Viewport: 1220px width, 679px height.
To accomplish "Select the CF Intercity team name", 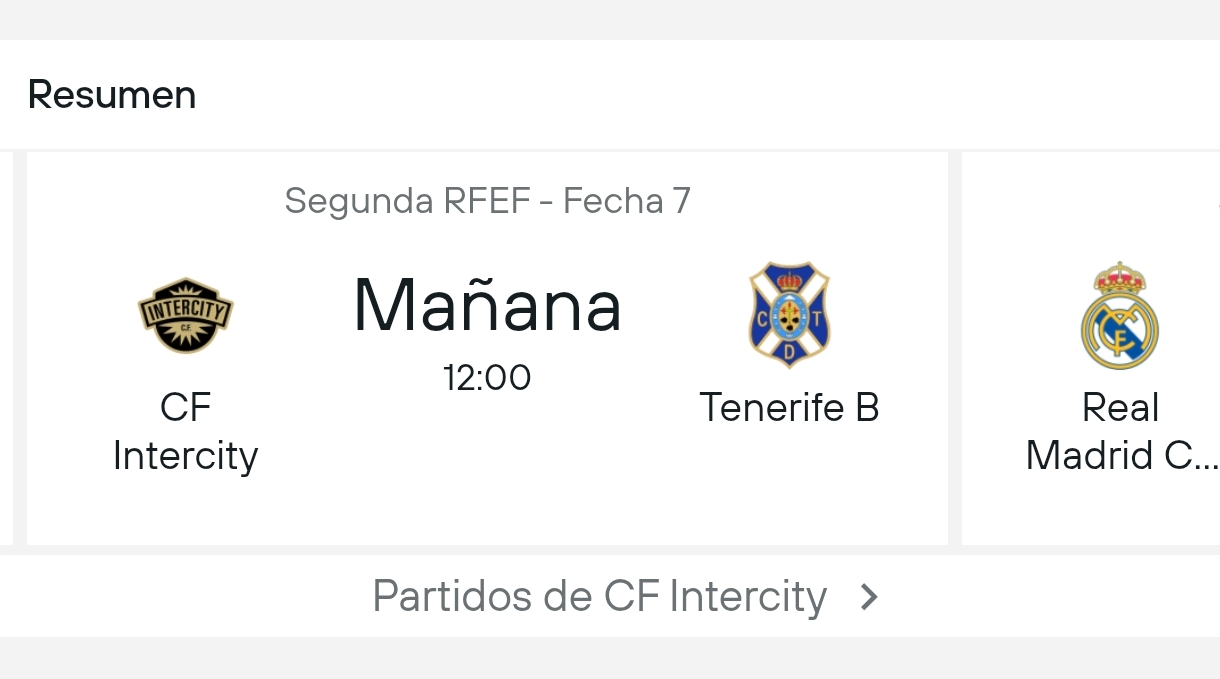I will [x=185, y=431].
